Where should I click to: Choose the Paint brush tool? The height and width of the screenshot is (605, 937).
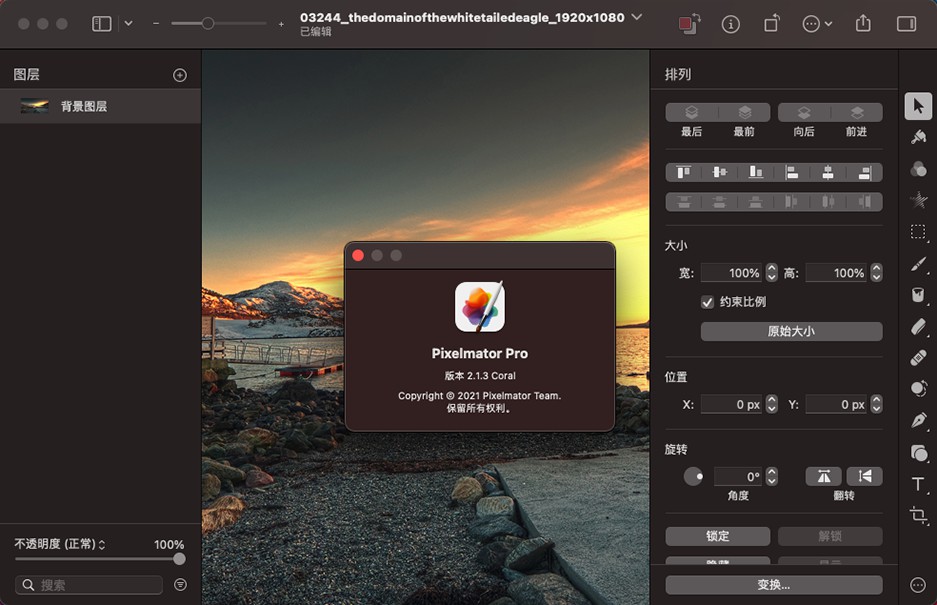pos(918,264)
